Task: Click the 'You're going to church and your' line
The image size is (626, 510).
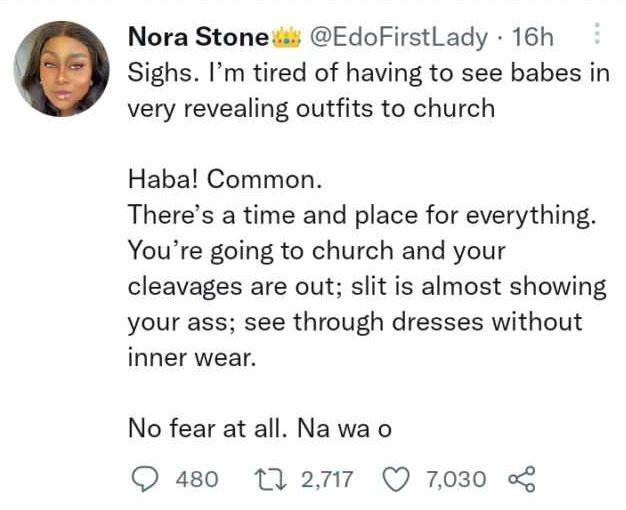Action: coord(317,251)
